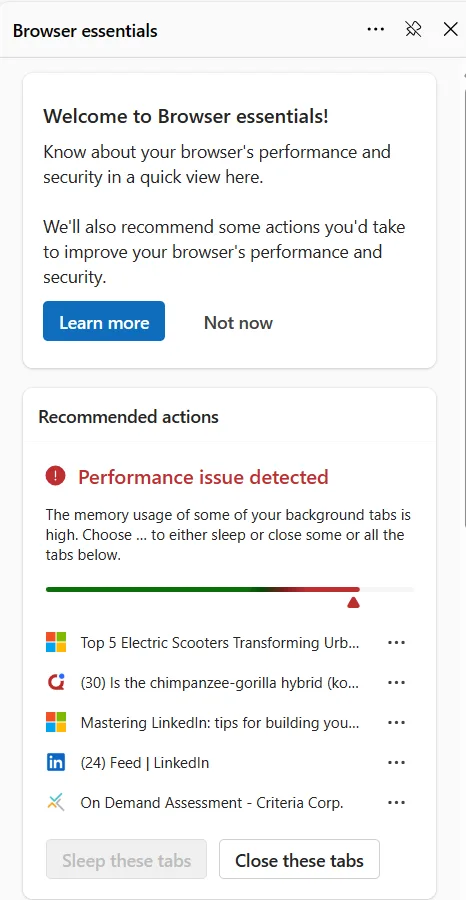
Task: Click Learn more button
Action: [104, 321]
